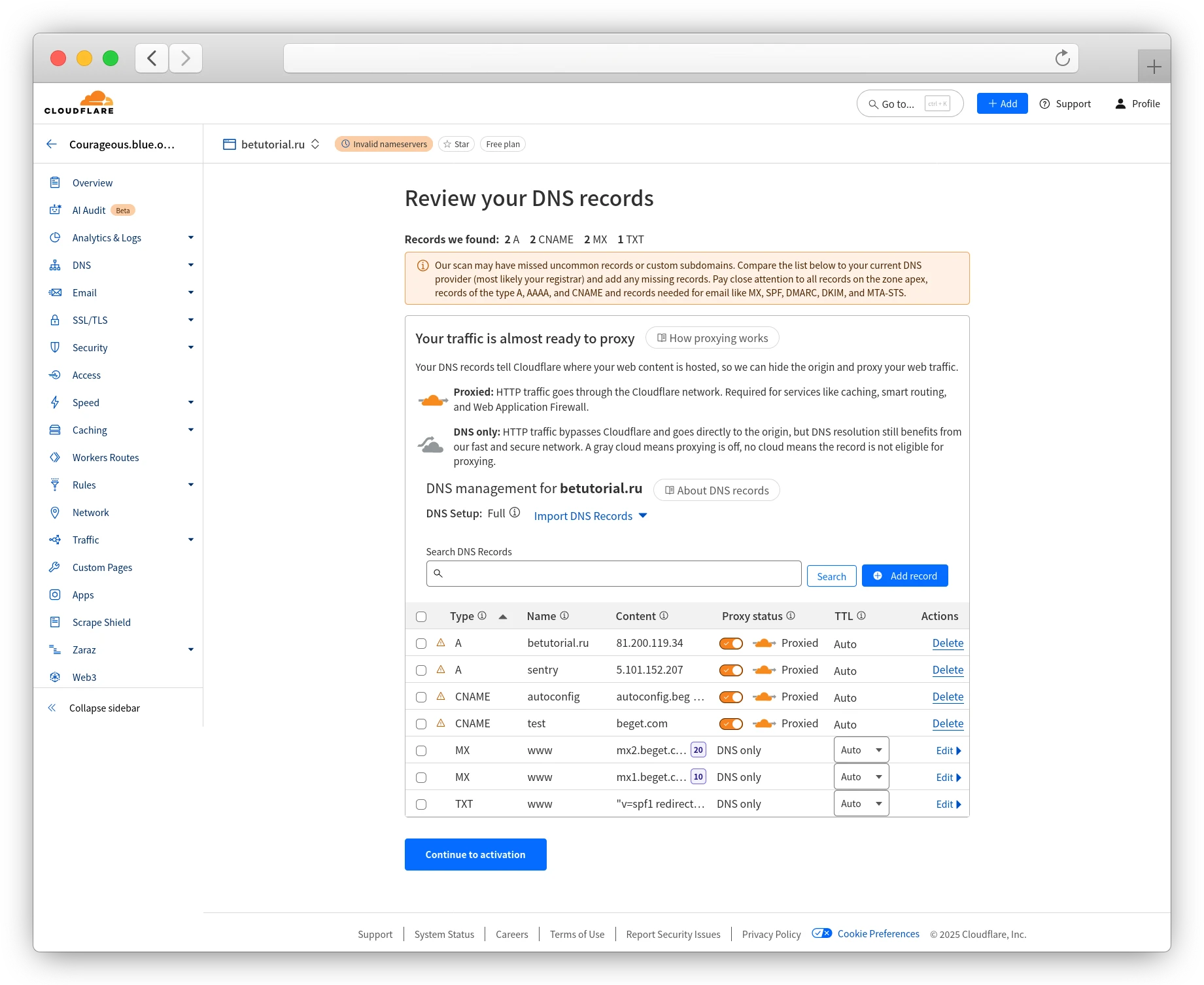Click the Search DNS Records field
Viewport: 1204px width, 985px height.
[613, 573]
